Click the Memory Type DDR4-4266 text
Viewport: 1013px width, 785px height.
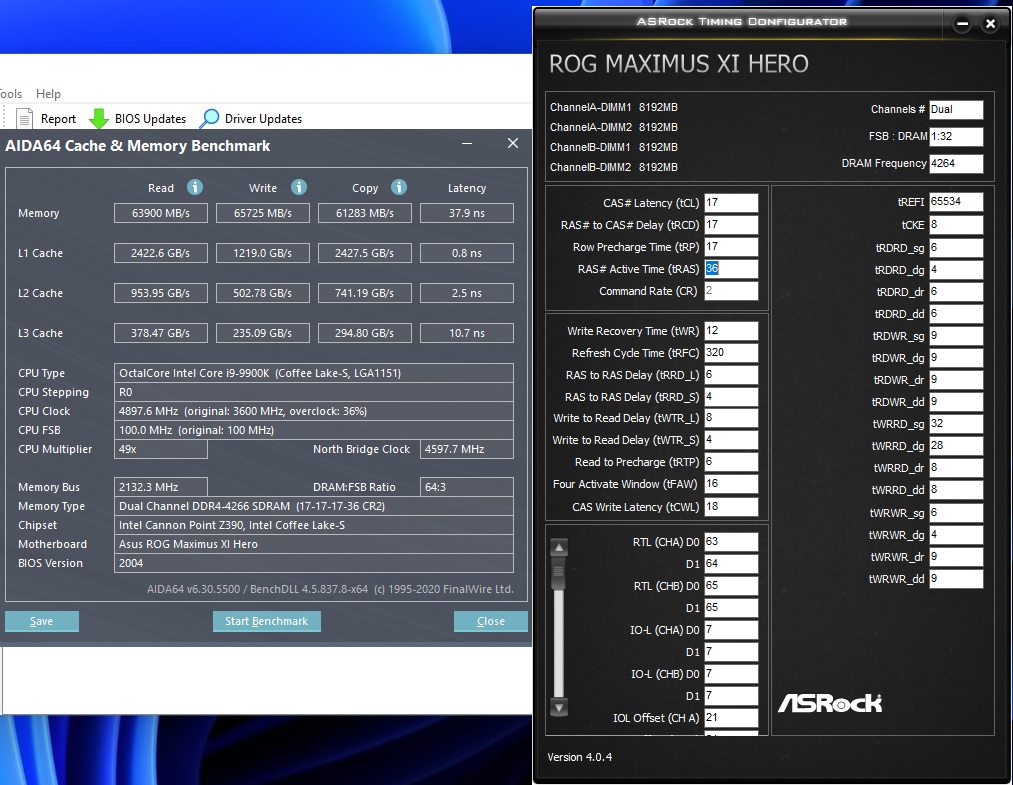click(x=314, y=506)
